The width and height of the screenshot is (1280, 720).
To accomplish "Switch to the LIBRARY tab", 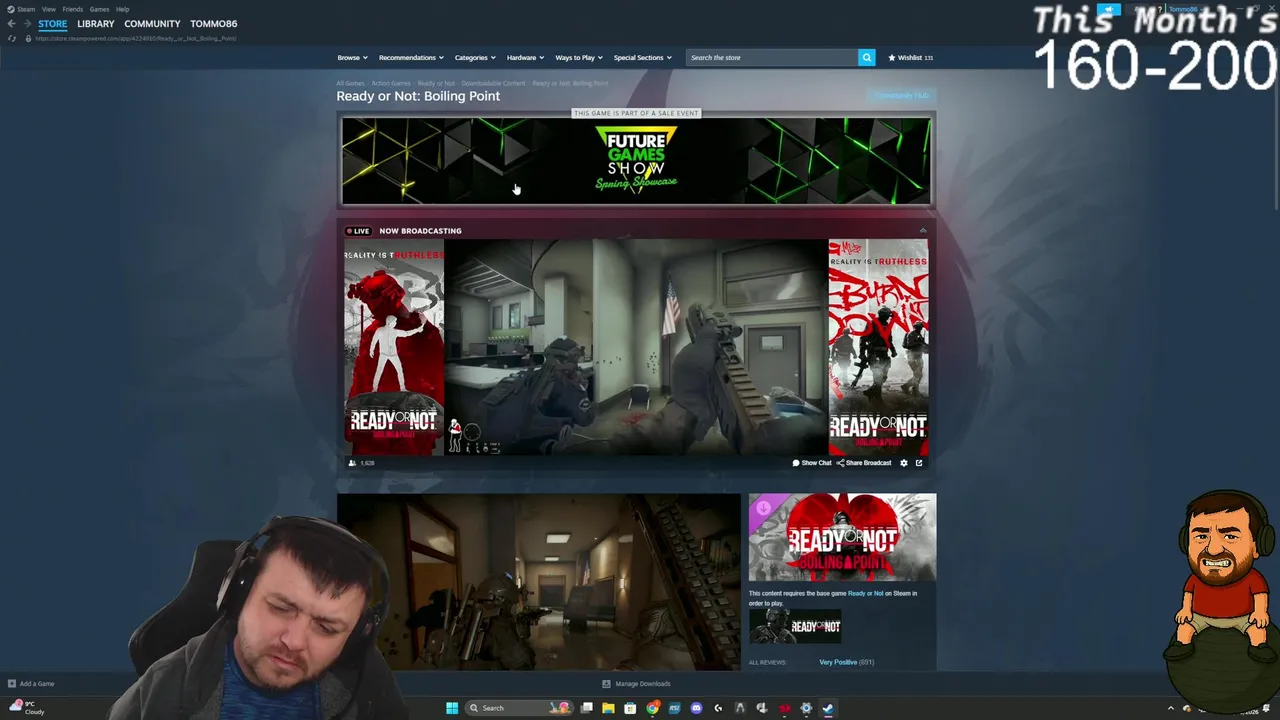I will point(96,24).
